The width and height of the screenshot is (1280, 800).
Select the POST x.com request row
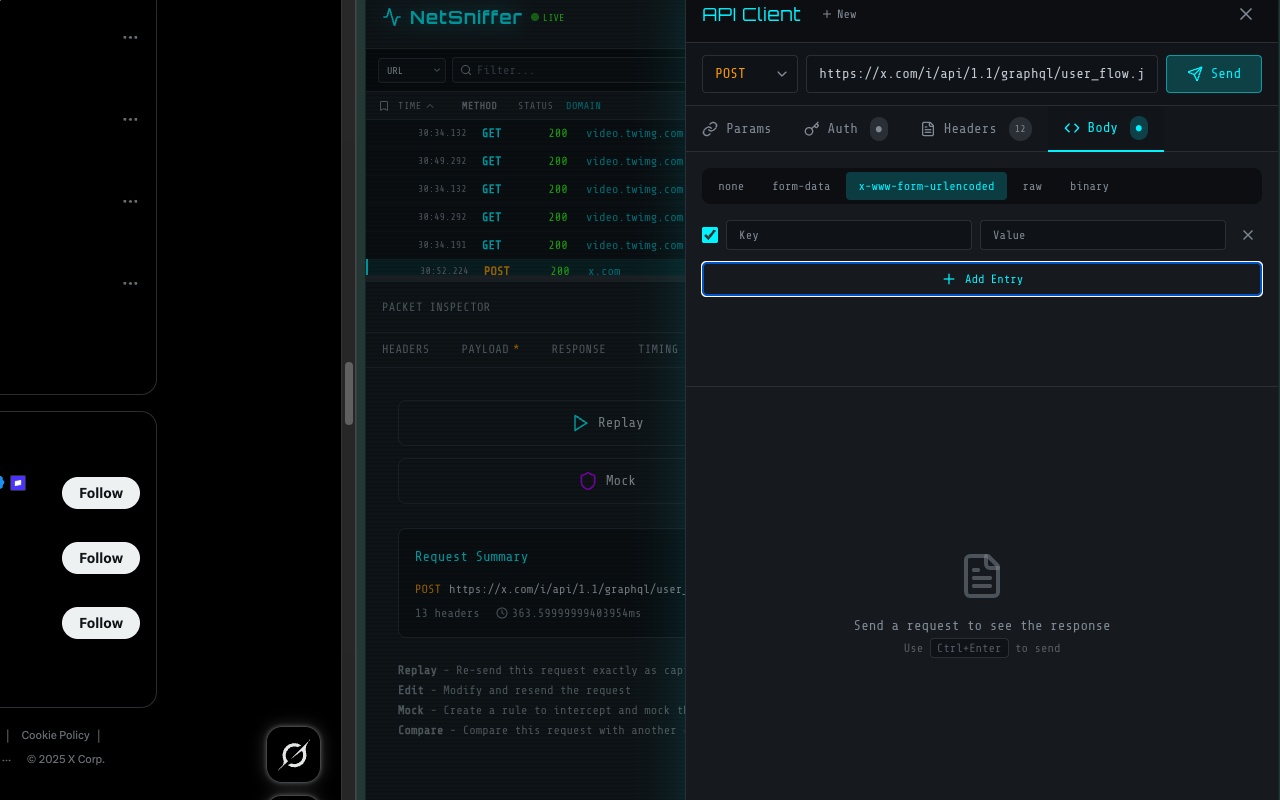[x=526, y=271]
